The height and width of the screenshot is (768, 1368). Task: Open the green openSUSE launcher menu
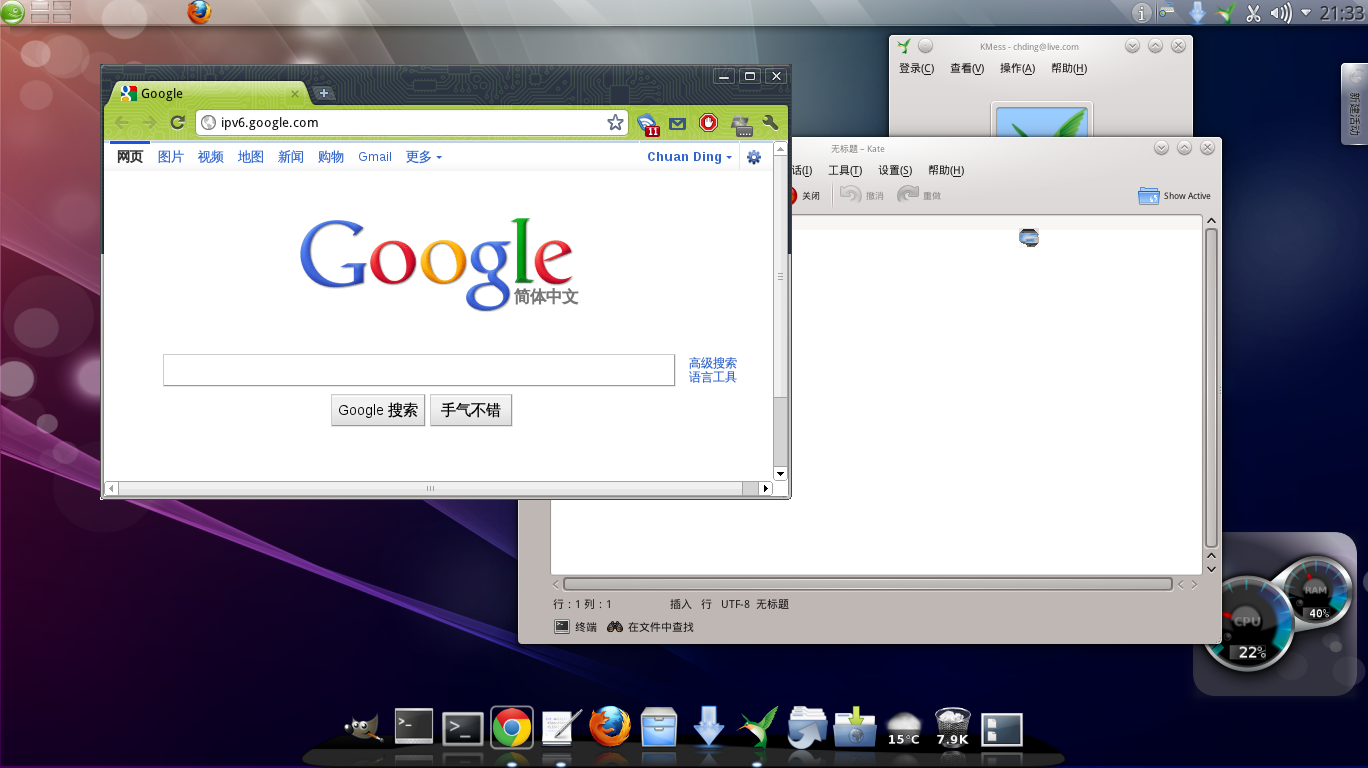coord(12,12)
